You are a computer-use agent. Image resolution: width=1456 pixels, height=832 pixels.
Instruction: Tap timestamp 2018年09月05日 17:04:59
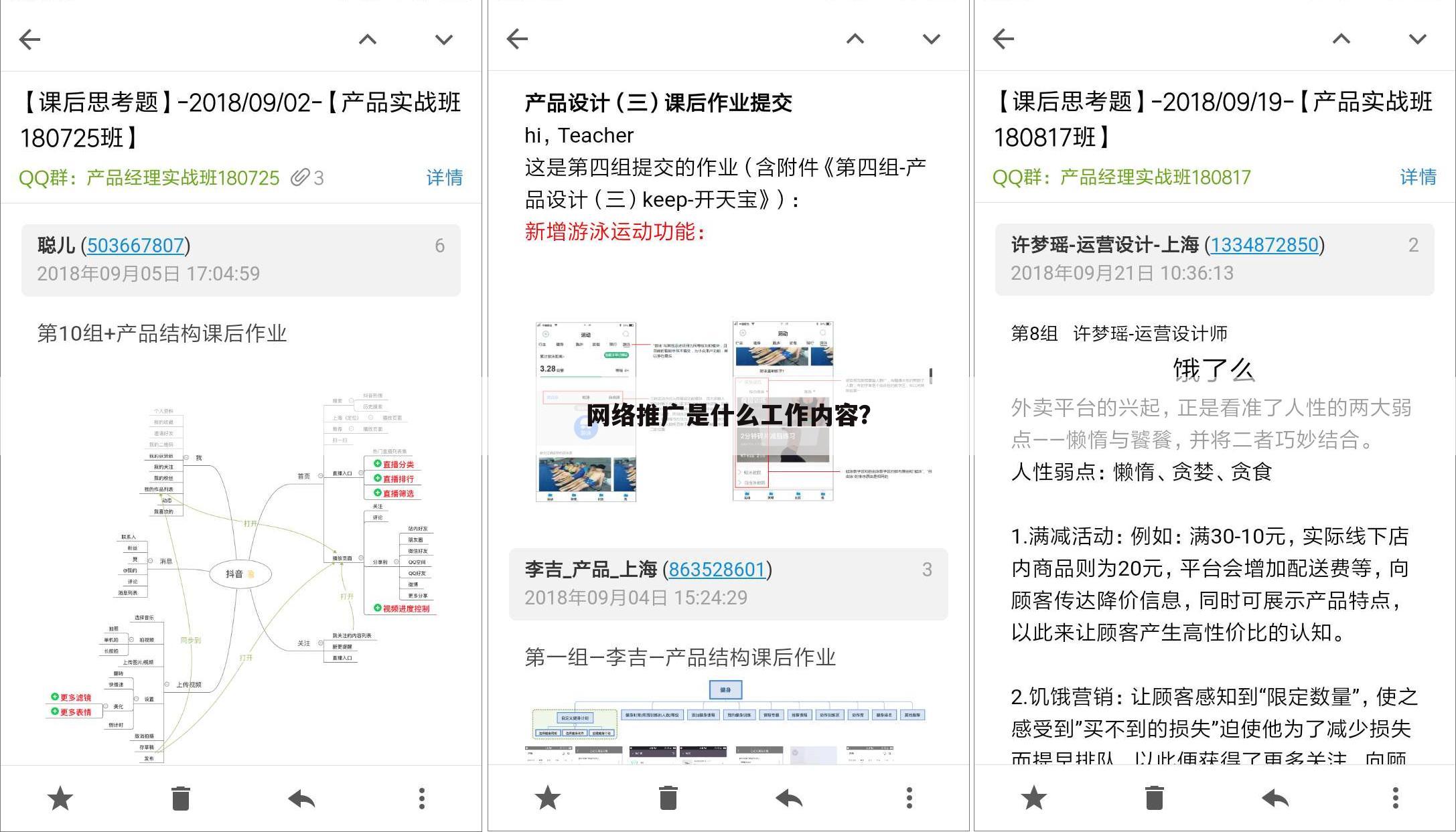point(148,274)
